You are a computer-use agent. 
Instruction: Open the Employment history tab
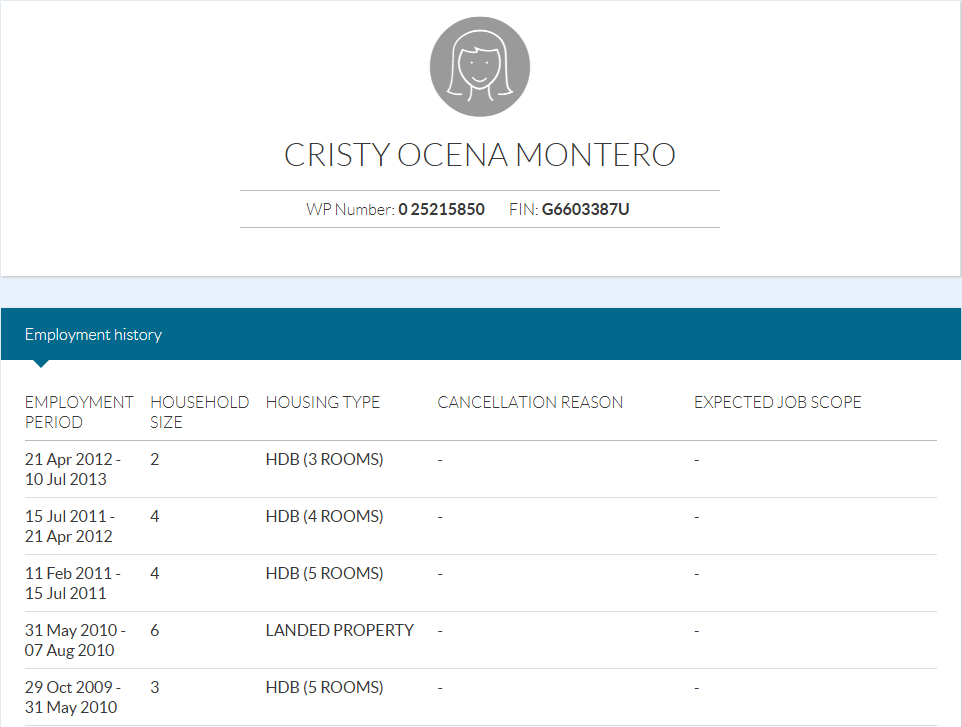pyautogui.click(x=93, y=335)
